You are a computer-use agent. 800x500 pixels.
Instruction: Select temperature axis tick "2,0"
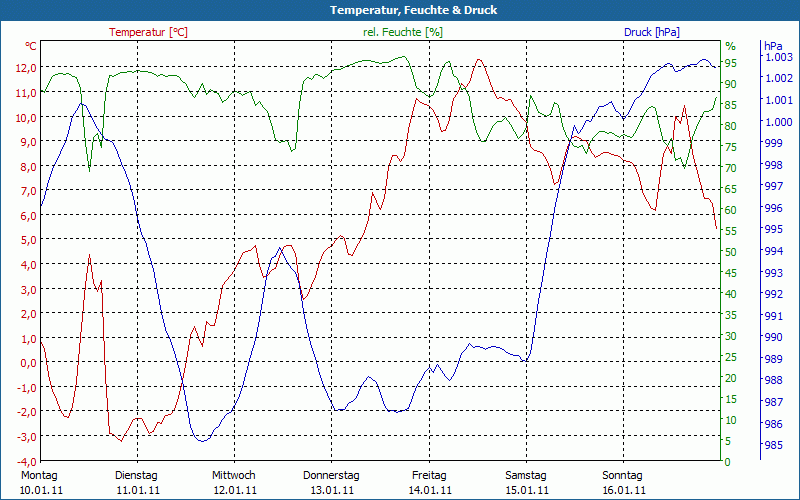click(27, 314)
